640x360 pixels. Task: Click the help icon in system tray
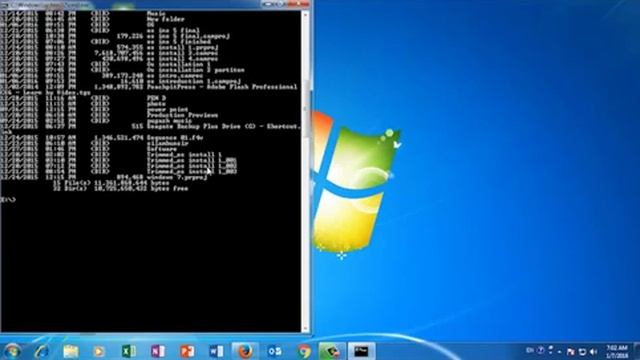click(x=541, y=350)
